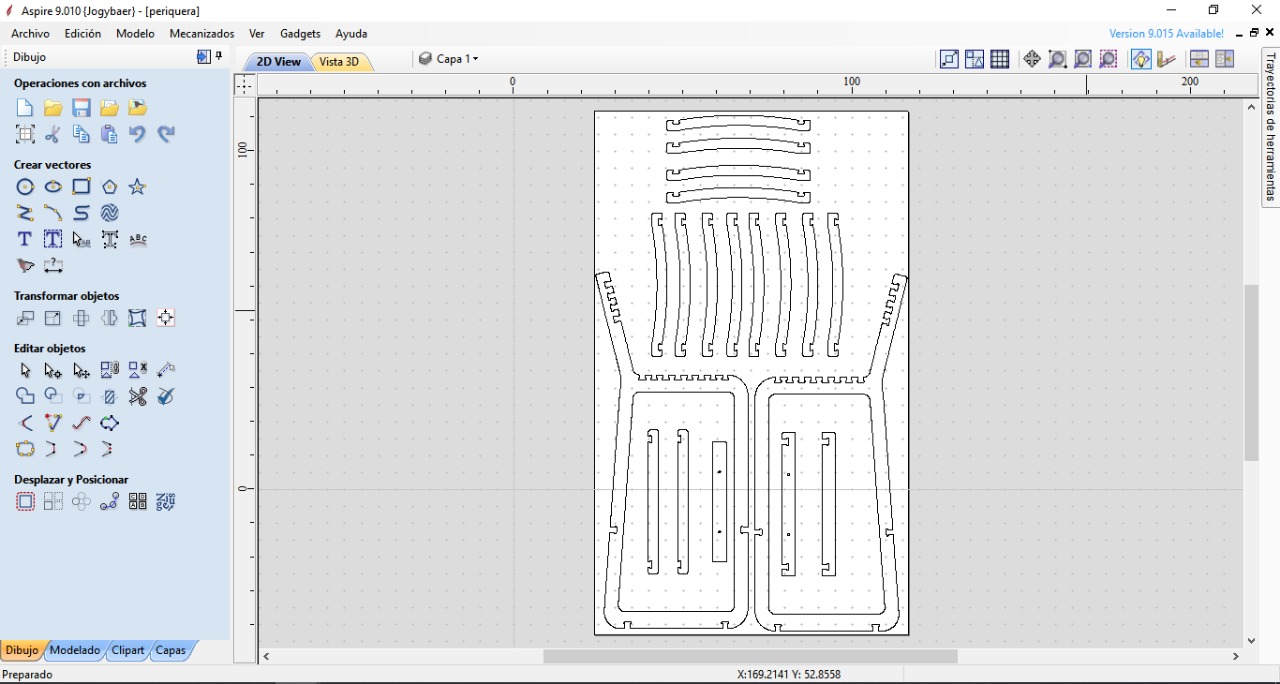The height and width of the screenshot is (684, 1280).
Task: Open the Mecanizados menu
Action: tap(202, 33)
